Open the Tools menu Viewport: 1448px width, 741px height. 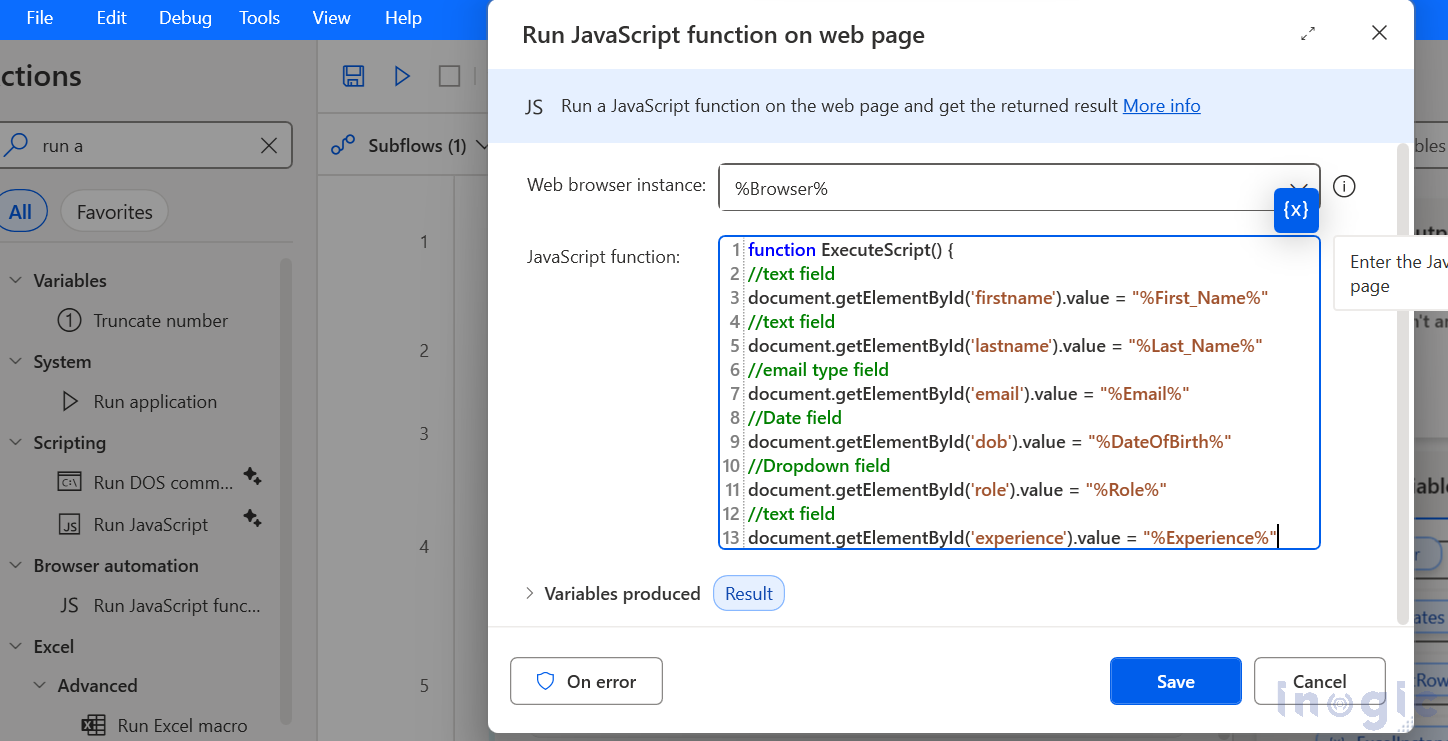coord(258,17)
